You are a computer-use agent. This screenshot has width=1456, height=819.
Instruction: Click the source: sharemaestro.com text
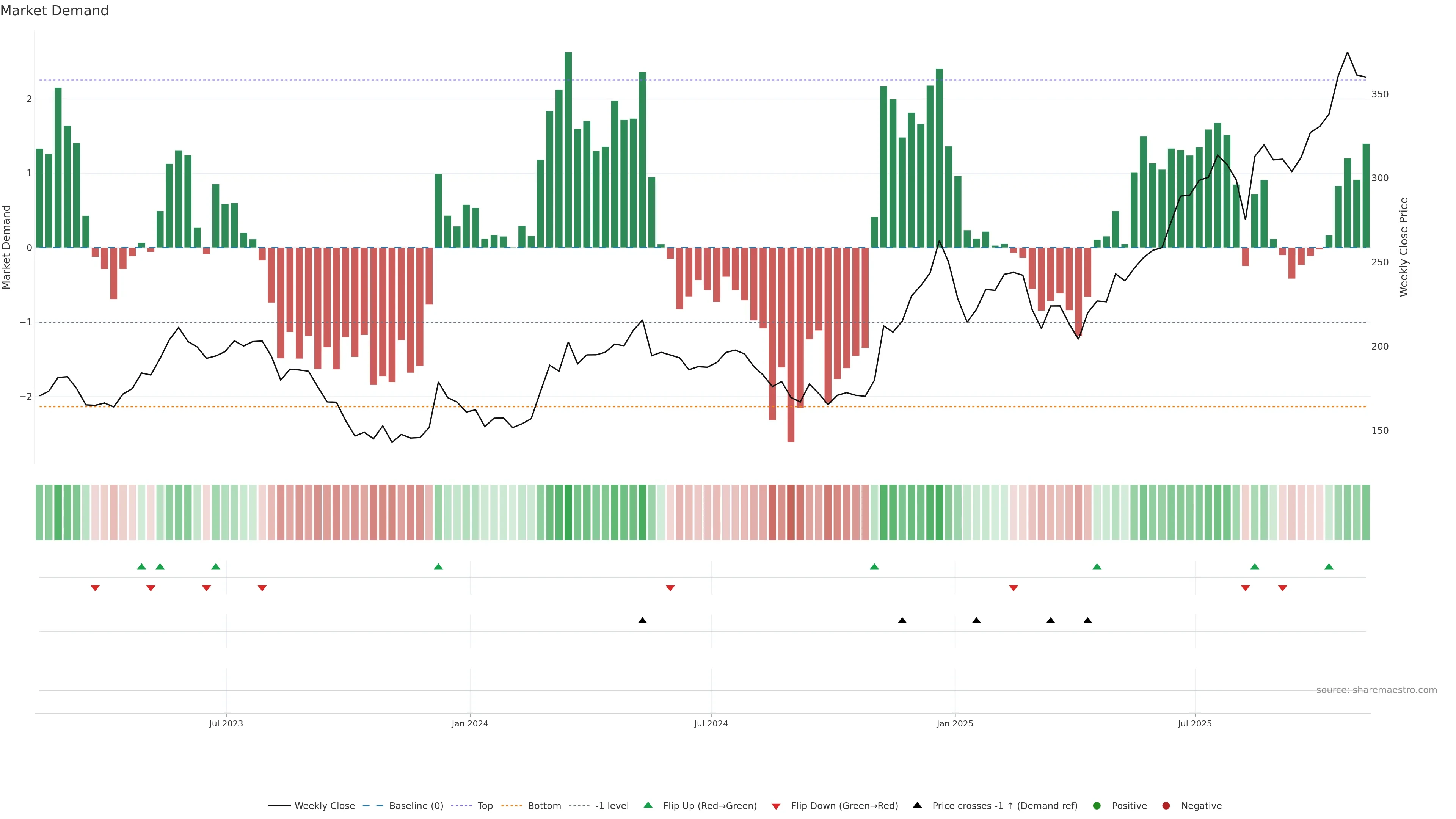[x=1376, y=690]
